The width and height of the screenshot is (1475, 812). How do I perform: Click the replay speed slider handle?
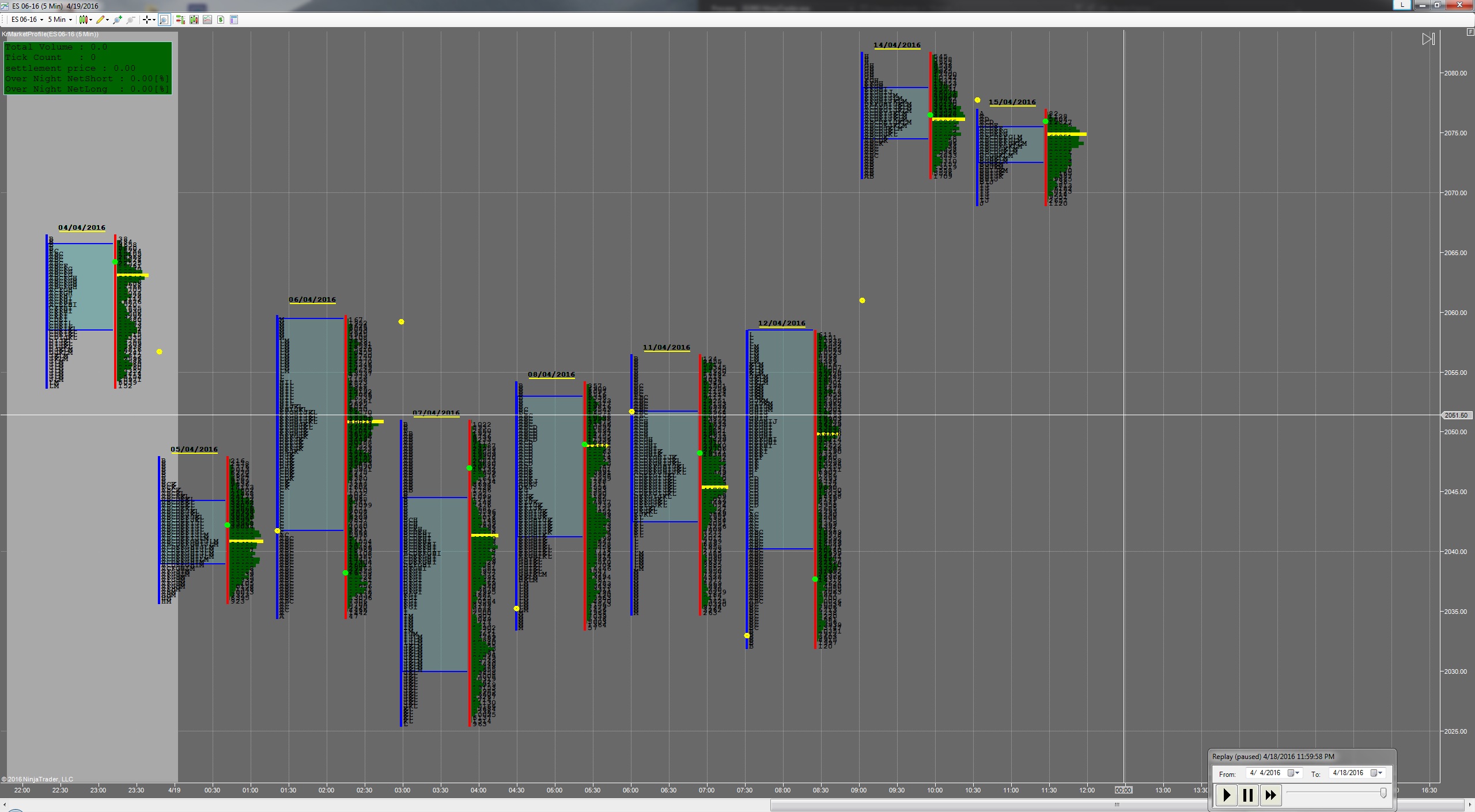tap(1383, 793)
